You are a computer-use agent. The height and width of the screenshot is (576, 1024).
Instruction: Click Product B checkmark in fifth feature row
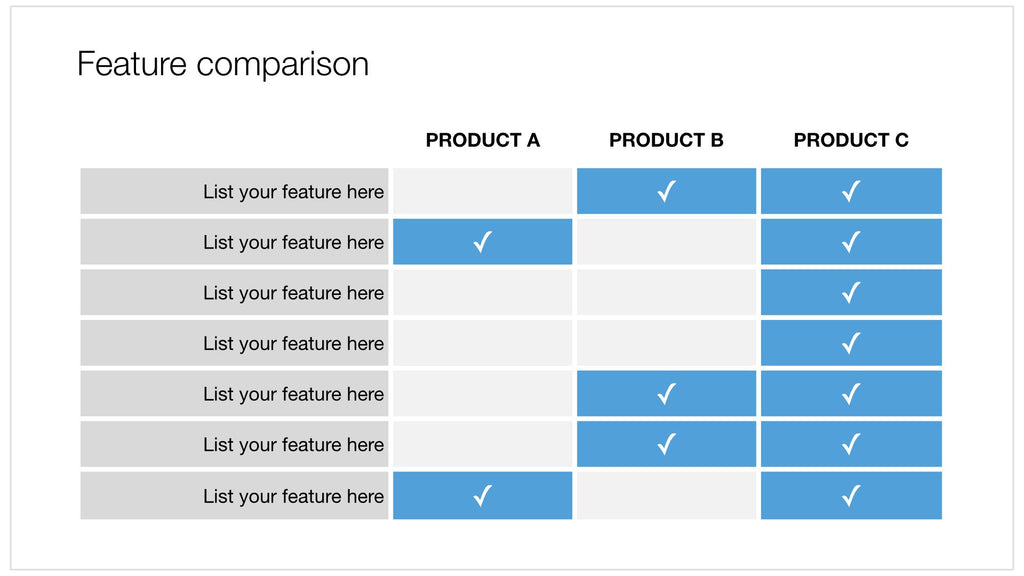pyautogui.click(x=666, y=394)
